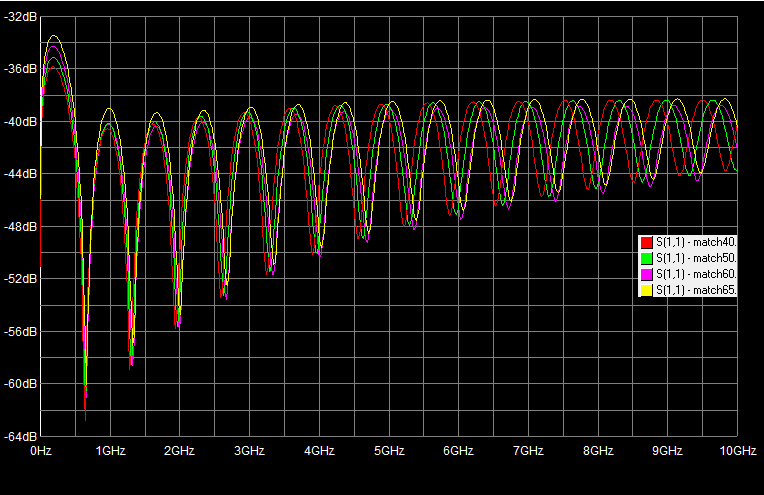The height and width of the screenshot is (495, 764).
Task: Click the -60dB axis label
Action: [x=20, y=384]
